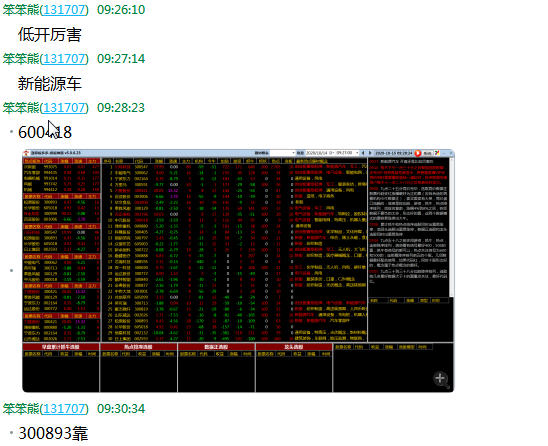Click the right arrow icon beside the time field
The width and height of the screenshot is (548, 446).
pos(370,153)
